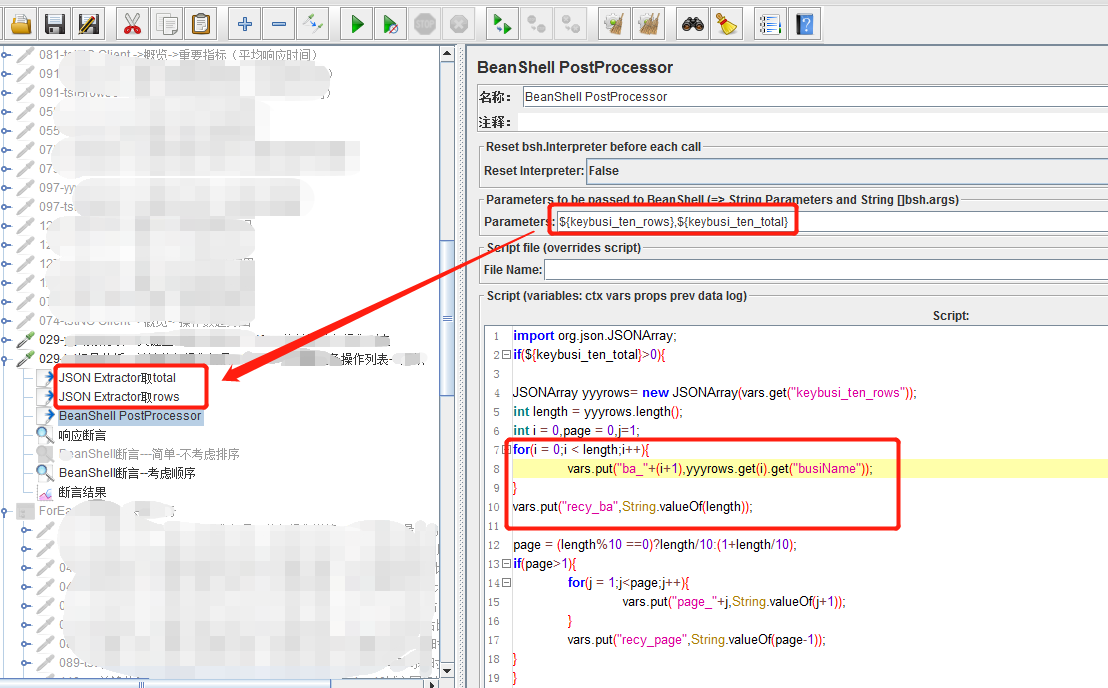
Task: Select JSON Extractor取total tree node
Action: 117,378
